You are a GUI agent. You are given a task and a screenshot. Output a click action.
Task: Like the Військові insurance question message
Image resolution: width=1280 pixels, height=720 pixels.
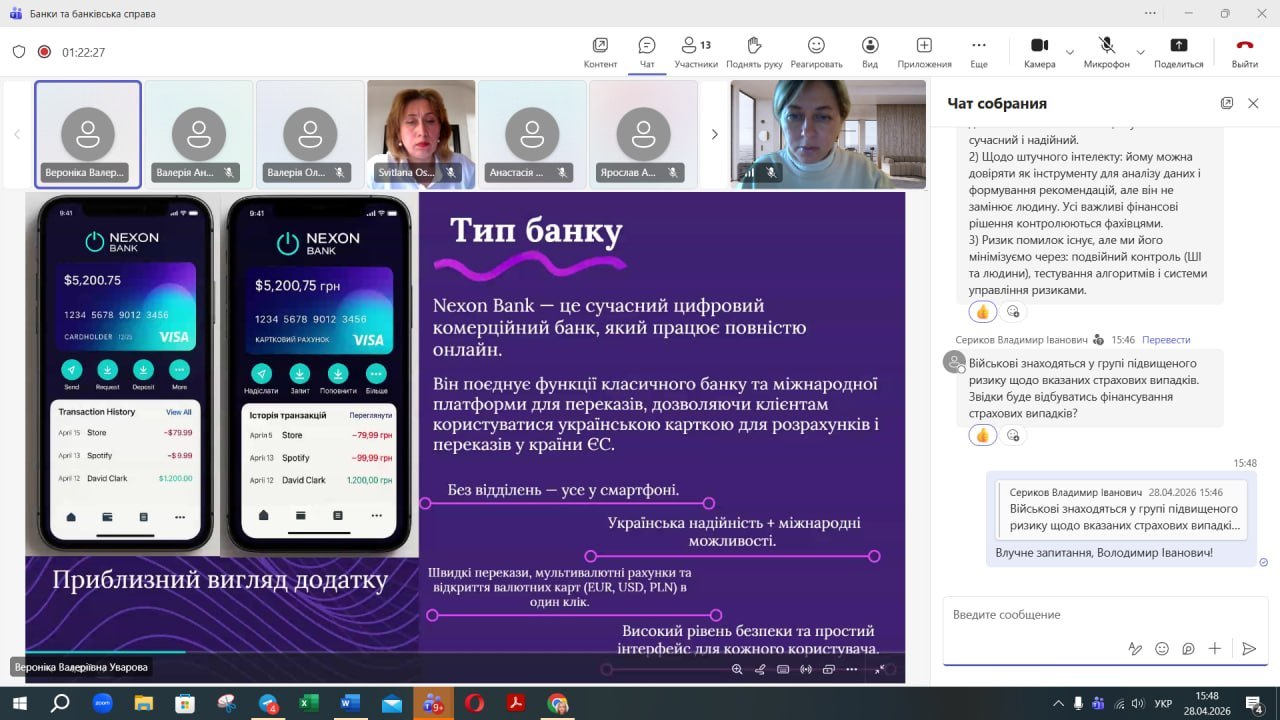[982, 435]
